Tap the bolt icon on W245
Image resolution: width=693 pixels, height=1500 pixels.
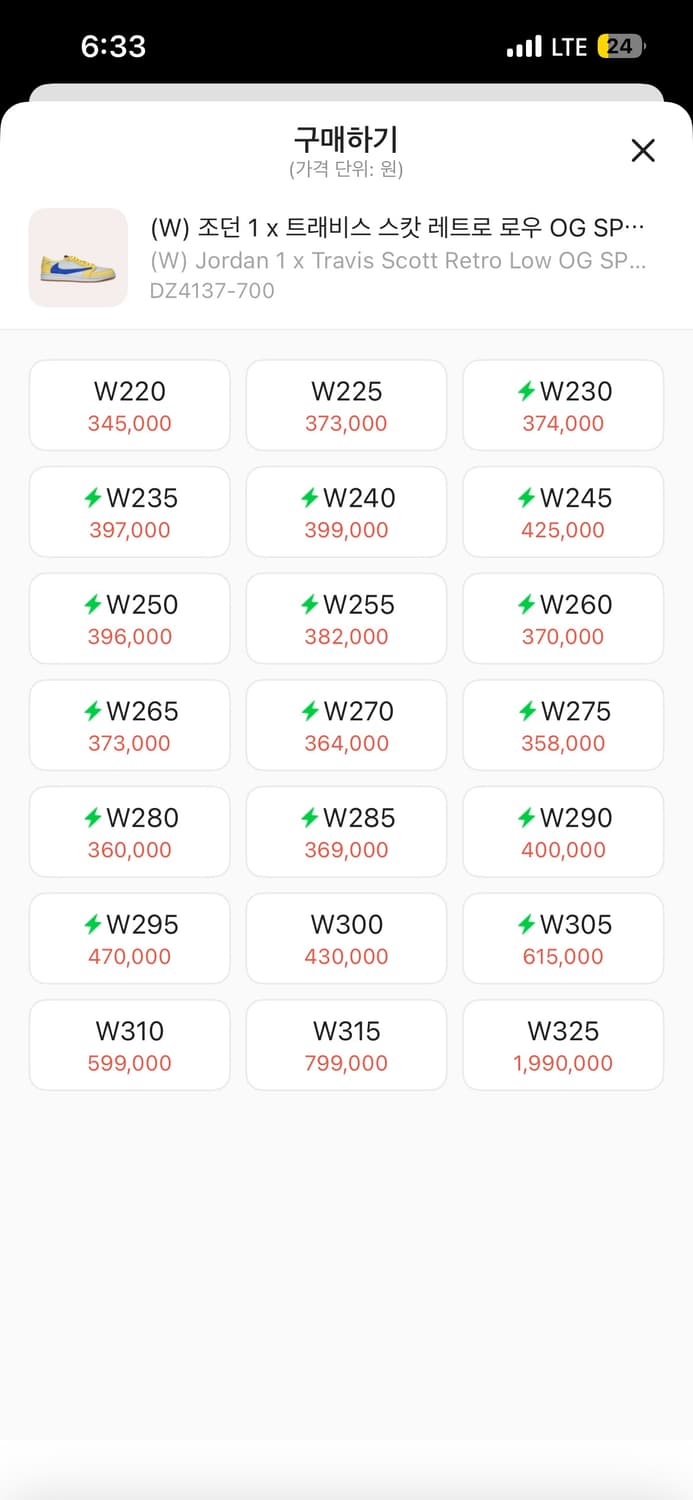point(526,498)
